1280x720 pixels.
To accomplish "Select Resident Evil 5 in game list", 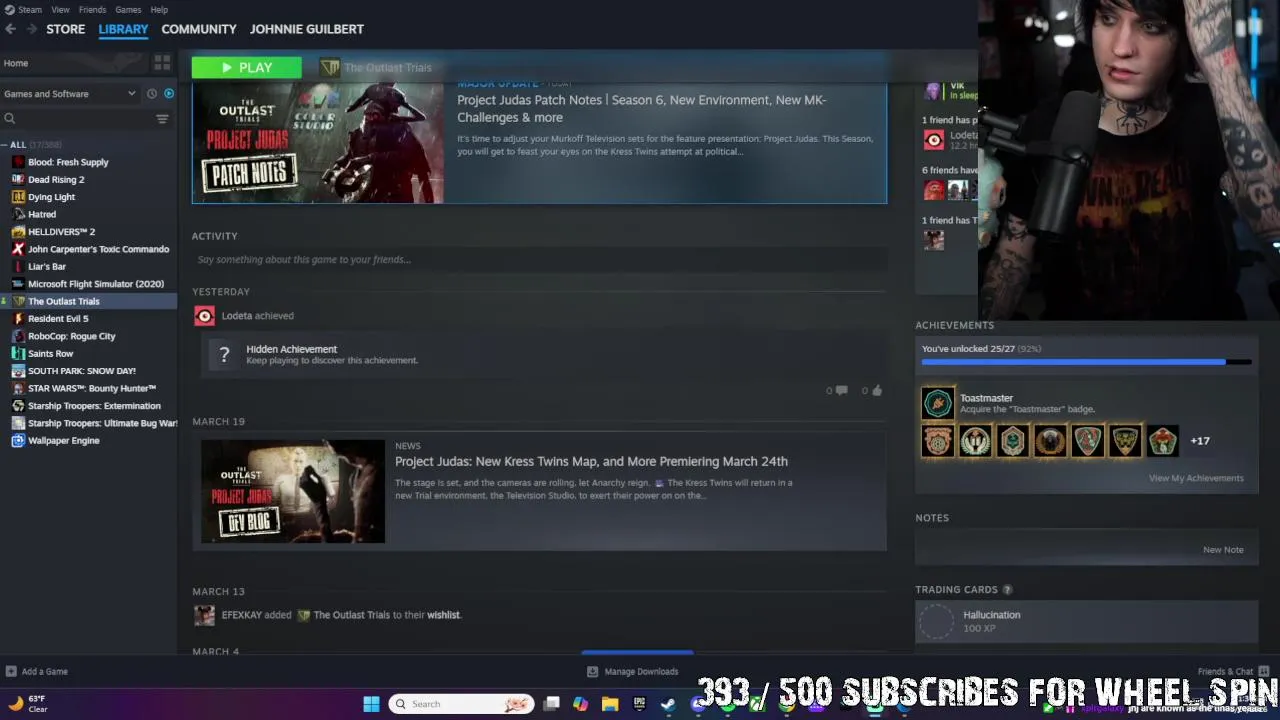I will [x=58, y=319].
